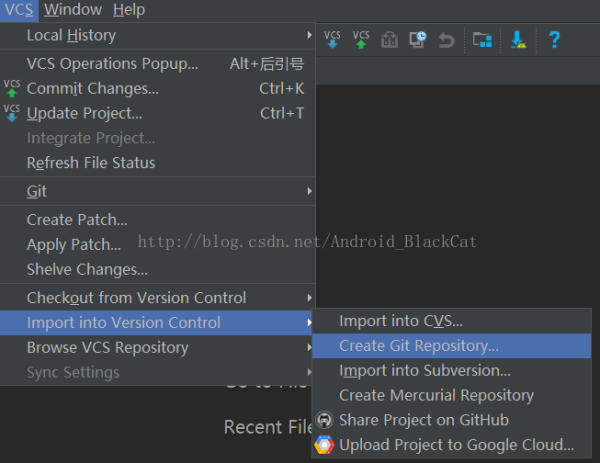
Task: Open the Help menu
Action: coord(129,10)
